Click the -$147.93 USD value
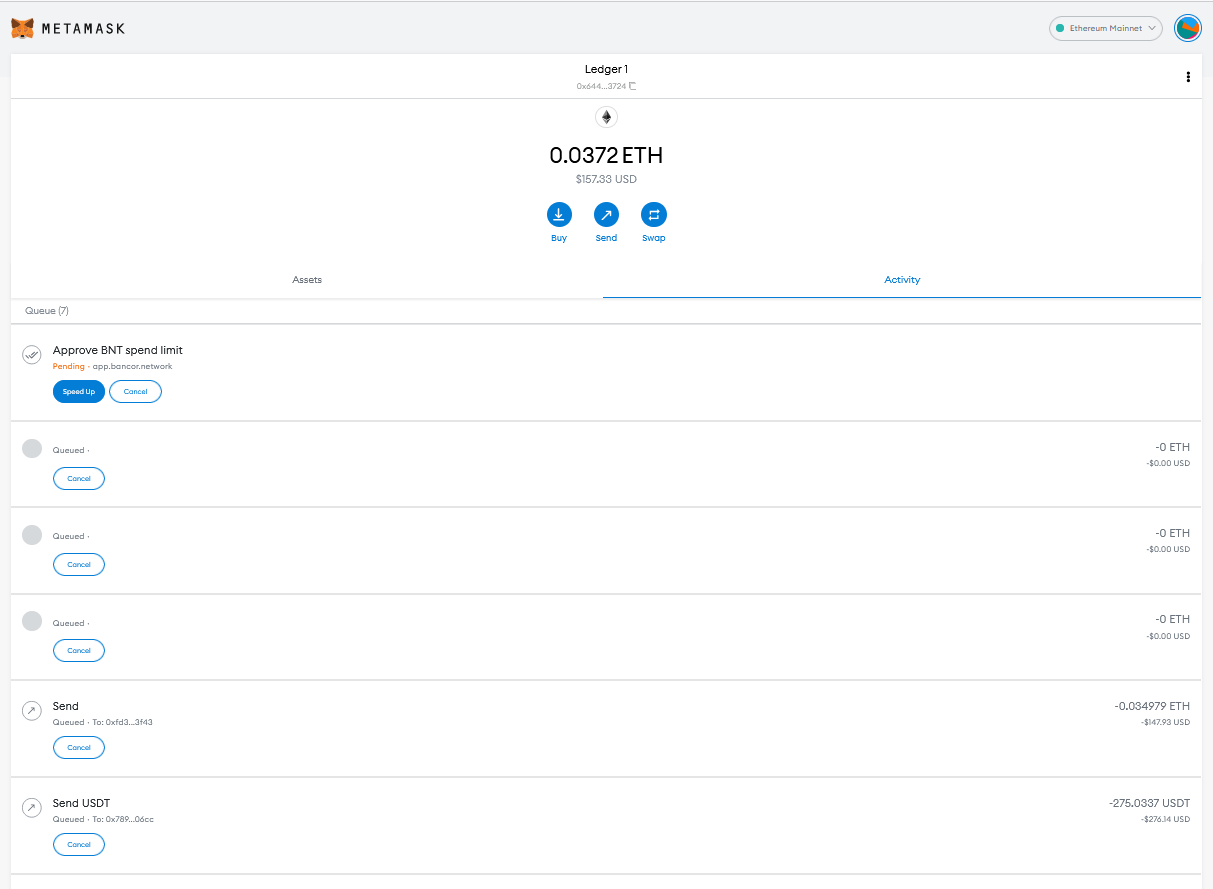The image size is (1213, 889). [1165, 722]
